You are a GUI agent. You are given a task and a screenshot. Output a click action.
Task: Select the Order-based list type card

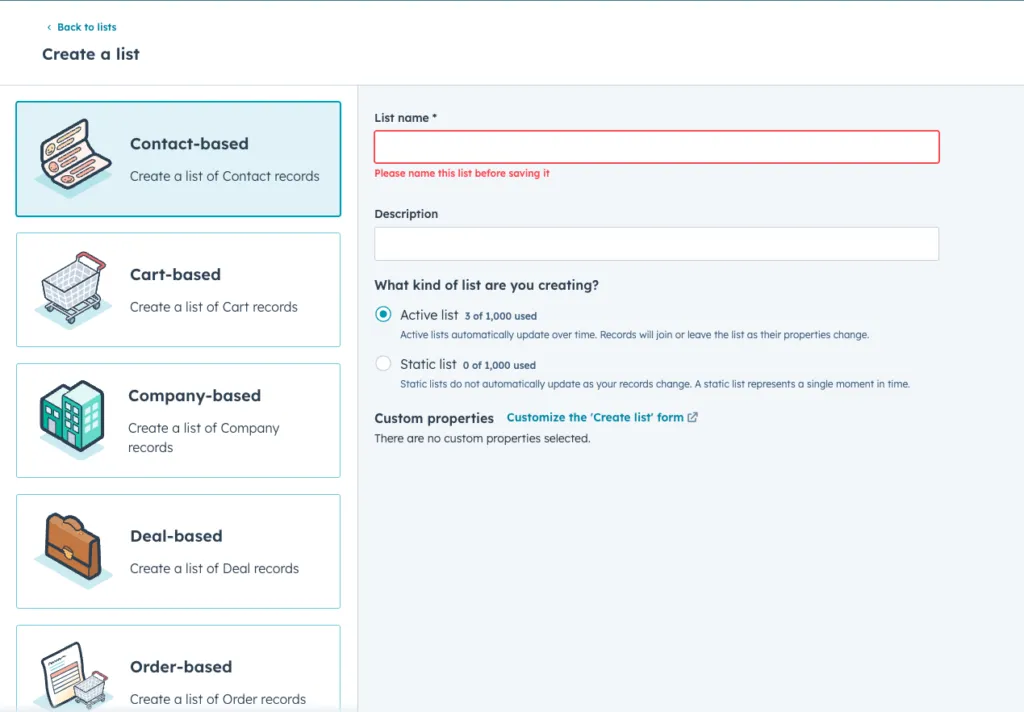click(178, 668)
